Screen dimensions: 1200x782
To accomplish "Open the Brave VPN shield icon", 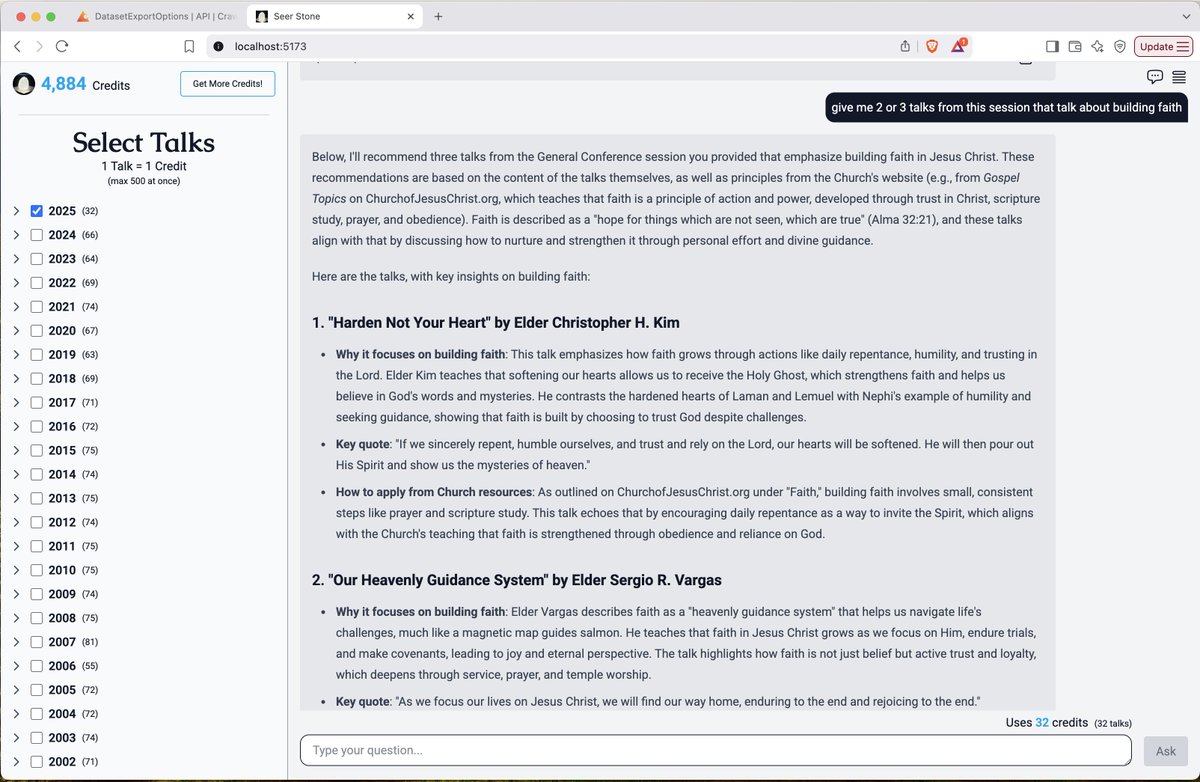I will (x=1119, y=46).
